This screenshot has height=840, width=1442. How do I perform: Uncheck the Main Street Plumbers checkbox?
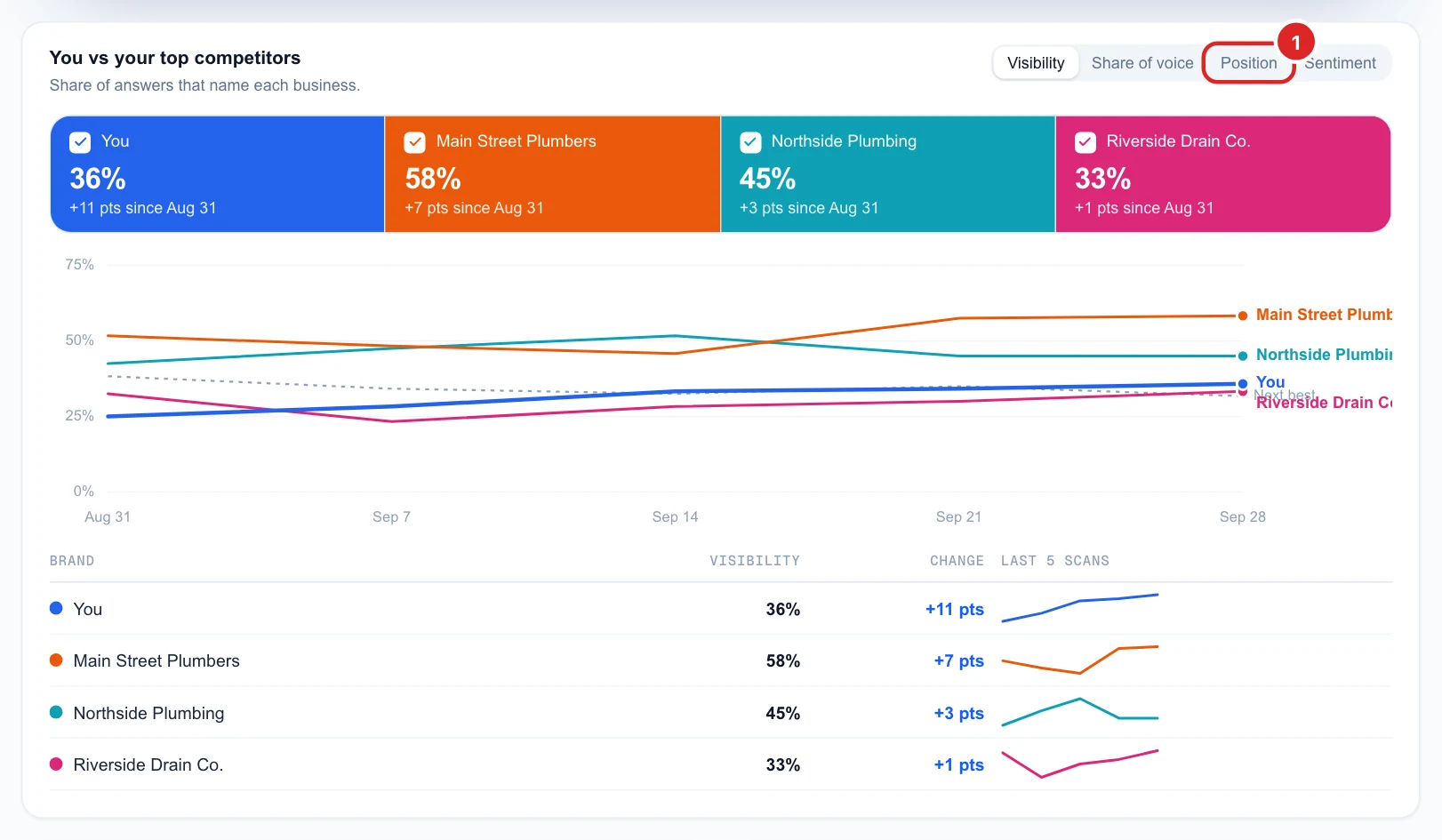[x=415, y=142]
